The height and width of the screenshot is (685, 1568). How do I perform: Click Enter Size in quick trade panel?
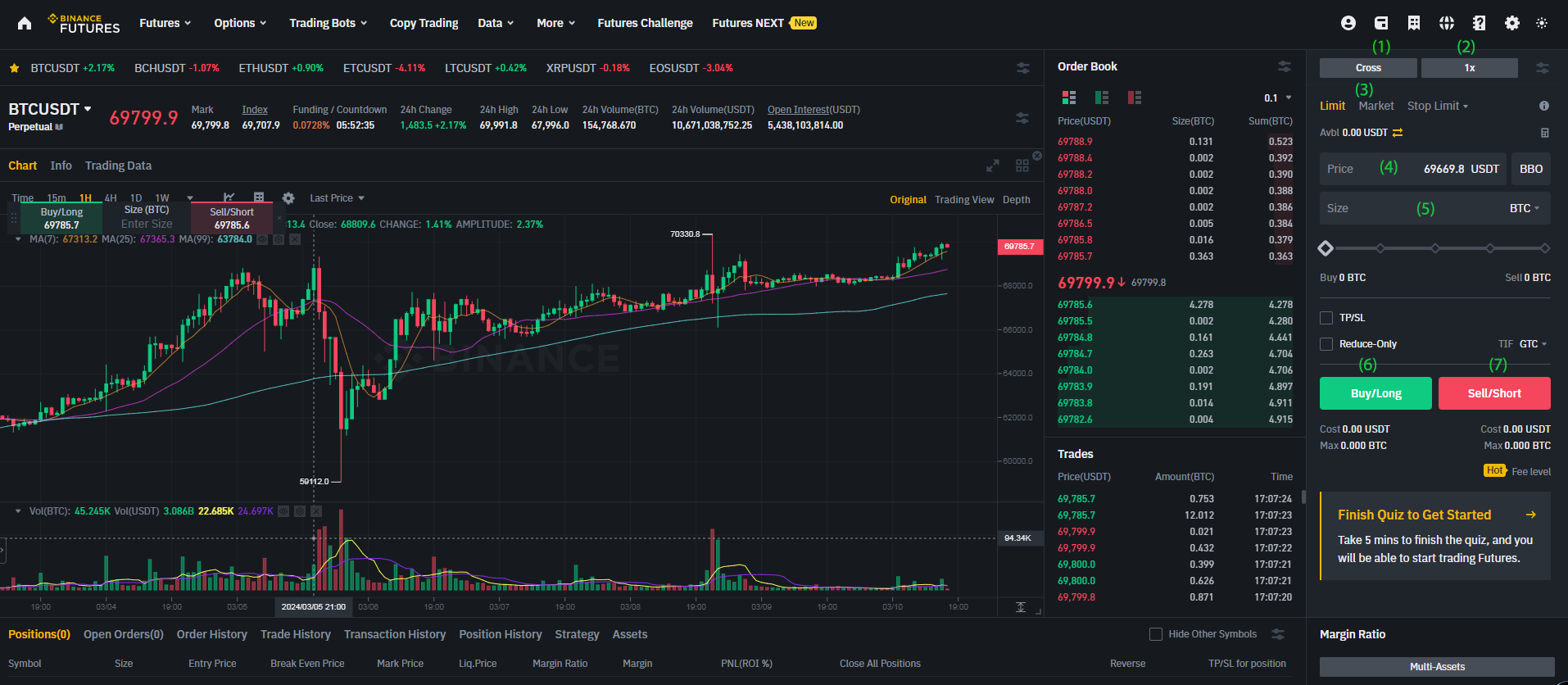tap(147, 224)
